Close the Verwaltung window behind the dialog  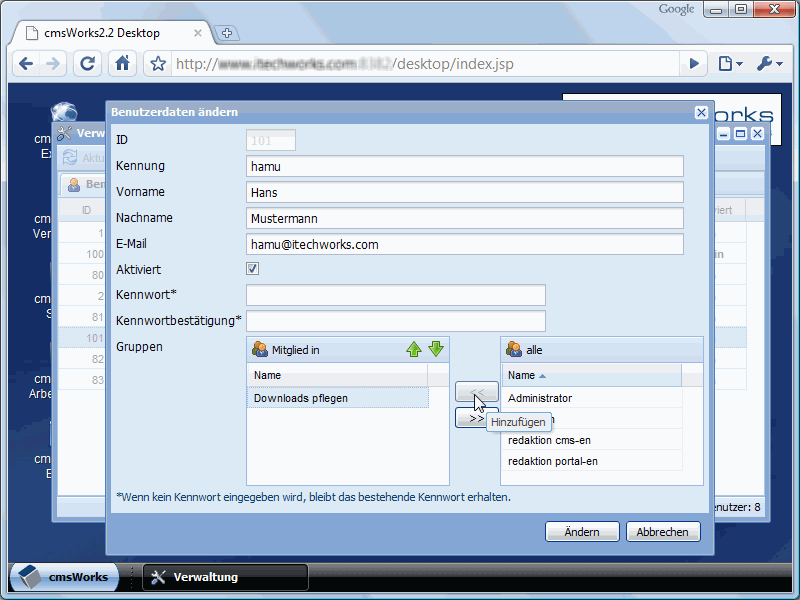tap(758, 134)
